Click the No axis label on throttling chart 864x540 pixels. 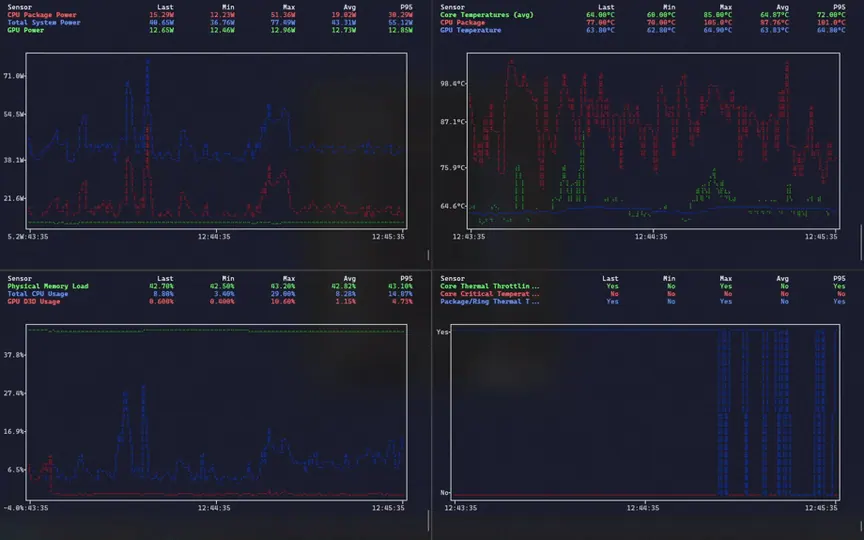(444, 493)
